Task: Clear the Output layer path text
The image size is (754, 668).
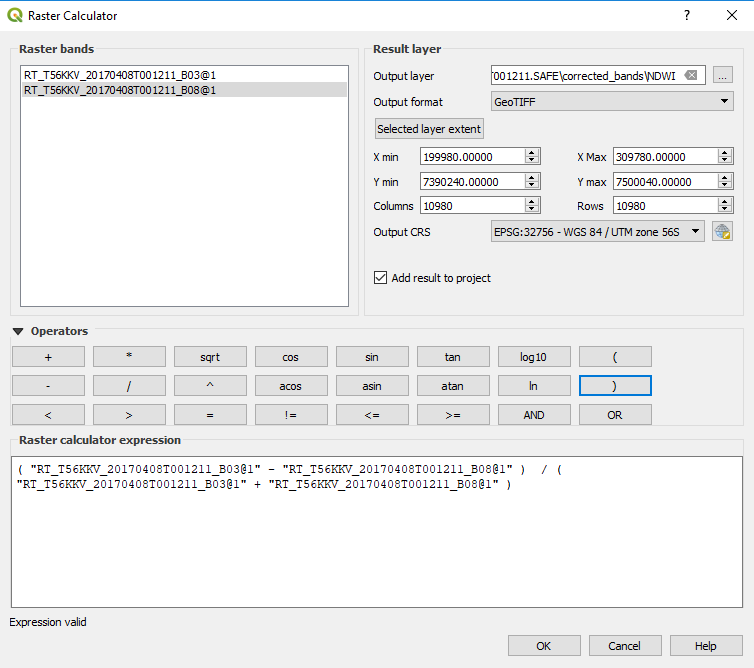Action: (691, 75)
